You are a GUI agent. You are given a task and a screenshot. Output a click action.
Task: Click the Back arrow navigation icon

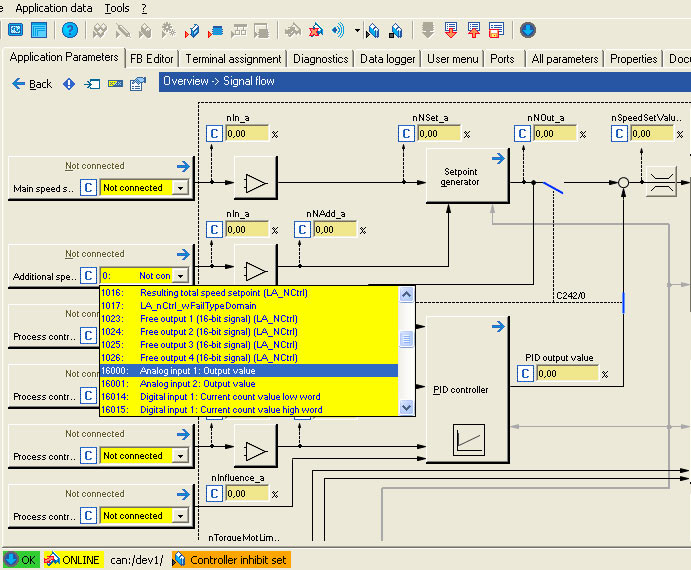[x=19, y=84]
